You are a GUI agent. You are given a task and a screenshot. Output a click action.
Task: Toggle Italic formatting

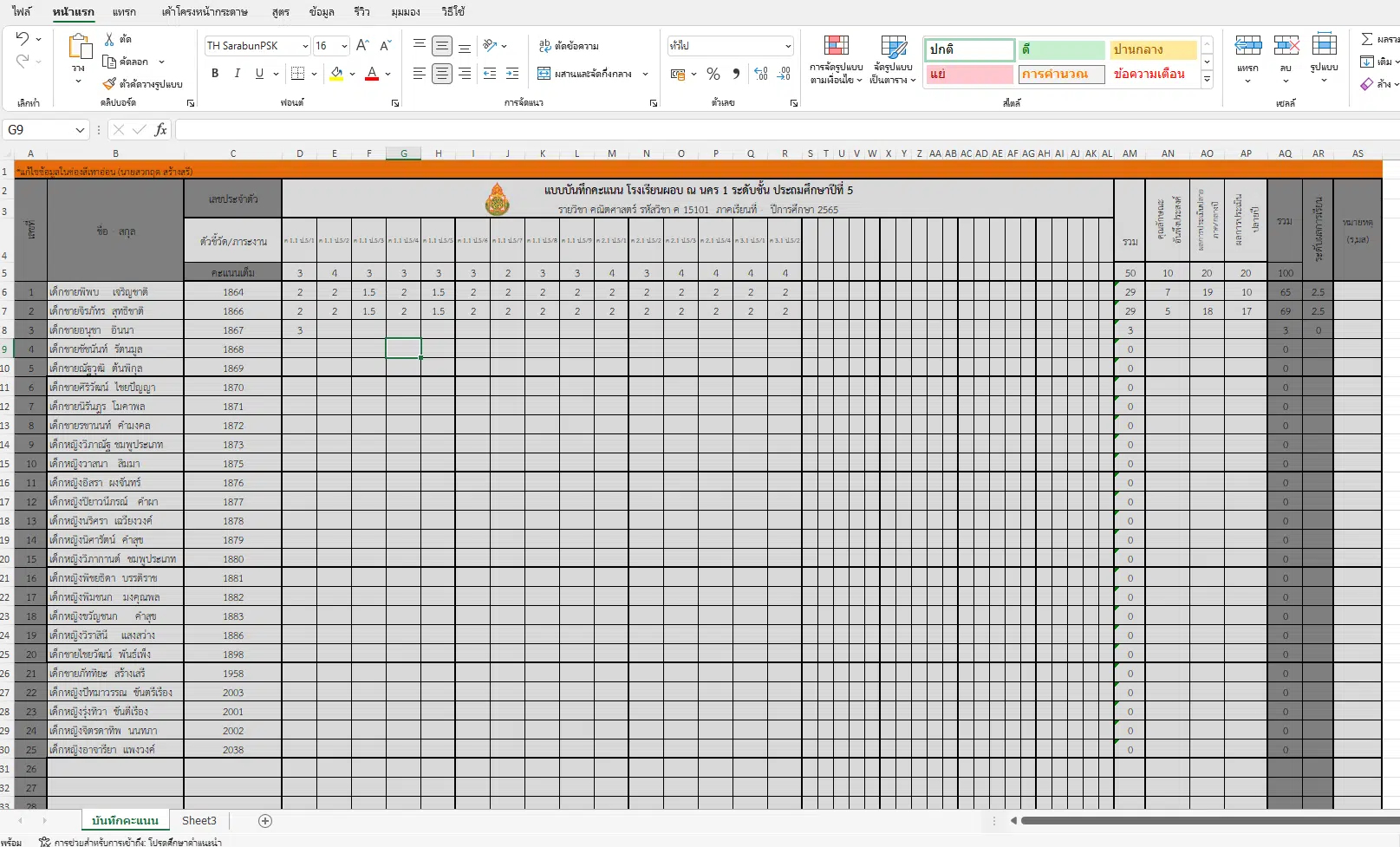[x=238, y=75]
